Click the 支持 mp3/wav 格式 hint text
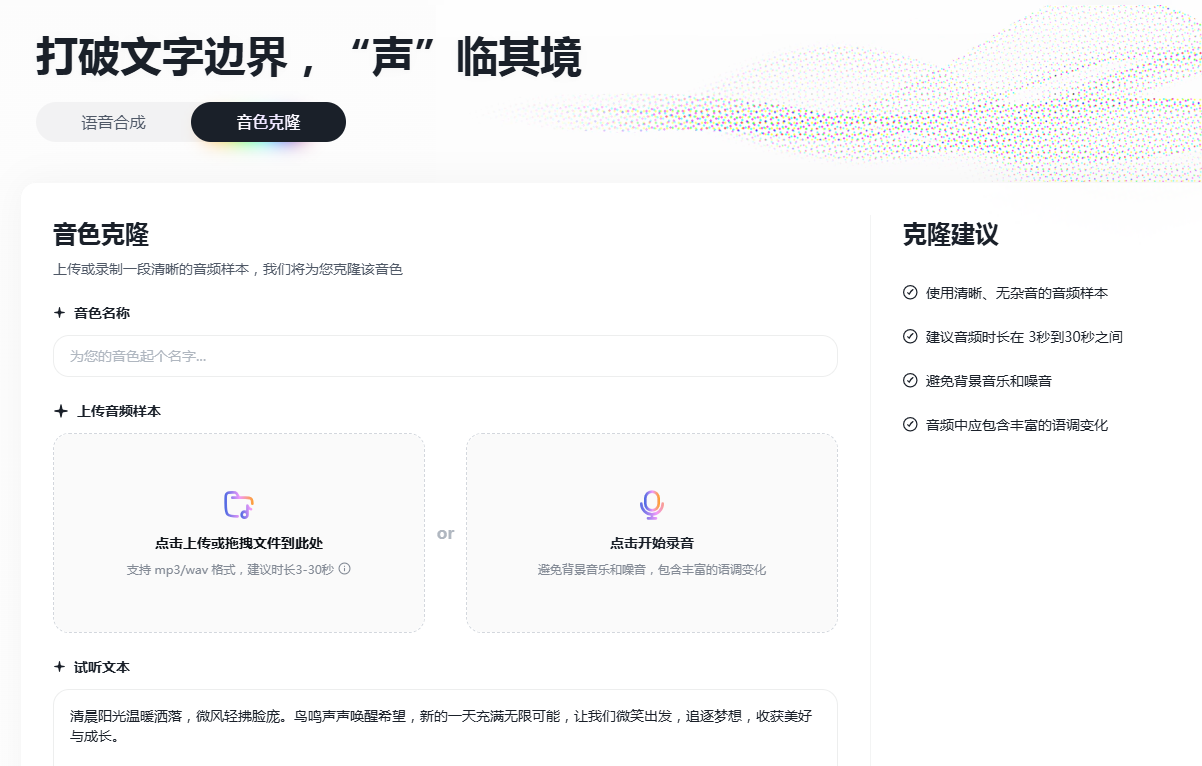This screenshot has width=1202, height=766. click(228, 567)
